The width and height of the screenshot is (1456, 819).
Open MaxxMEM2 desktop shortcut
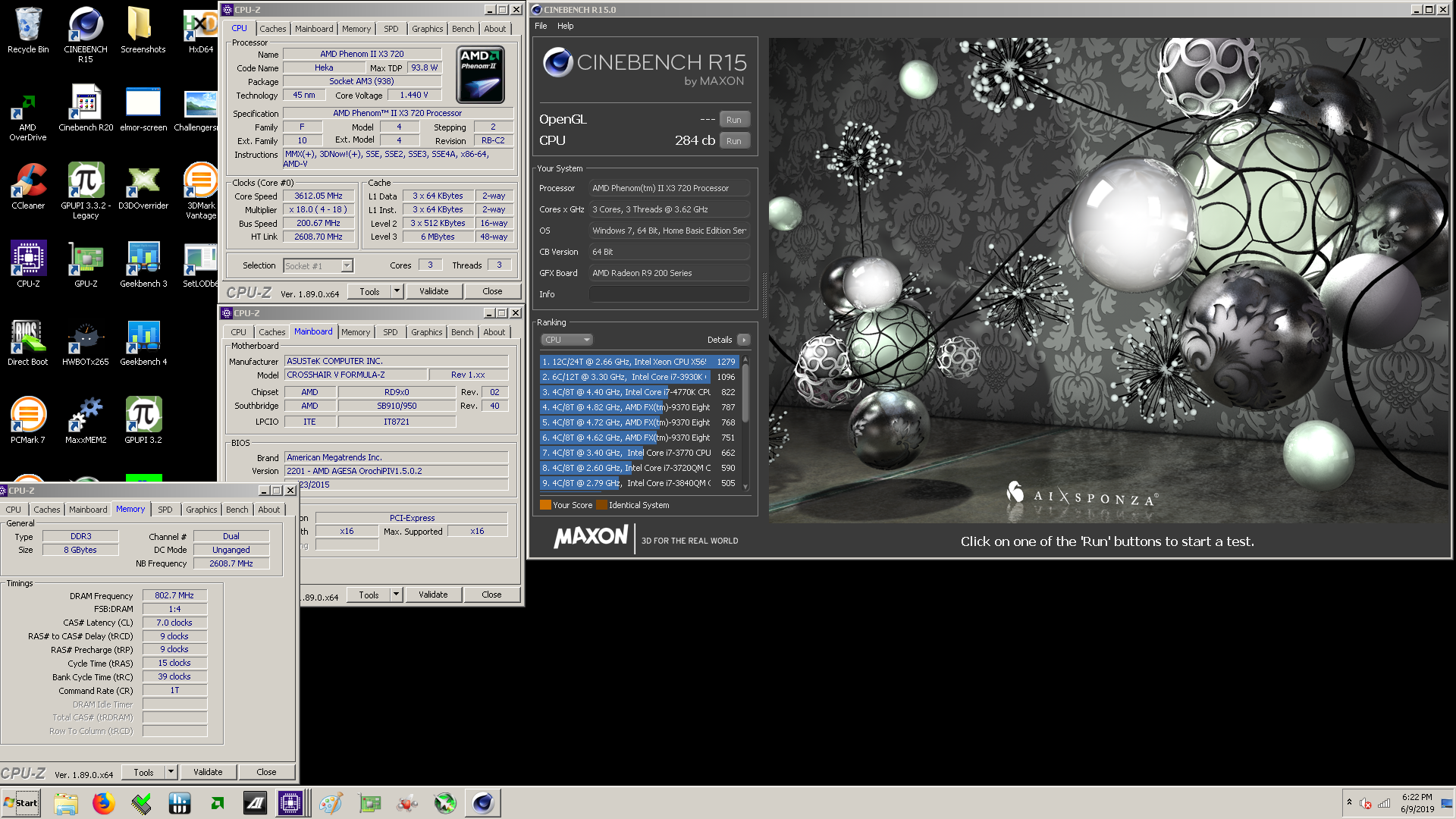[x=86, y=420]
